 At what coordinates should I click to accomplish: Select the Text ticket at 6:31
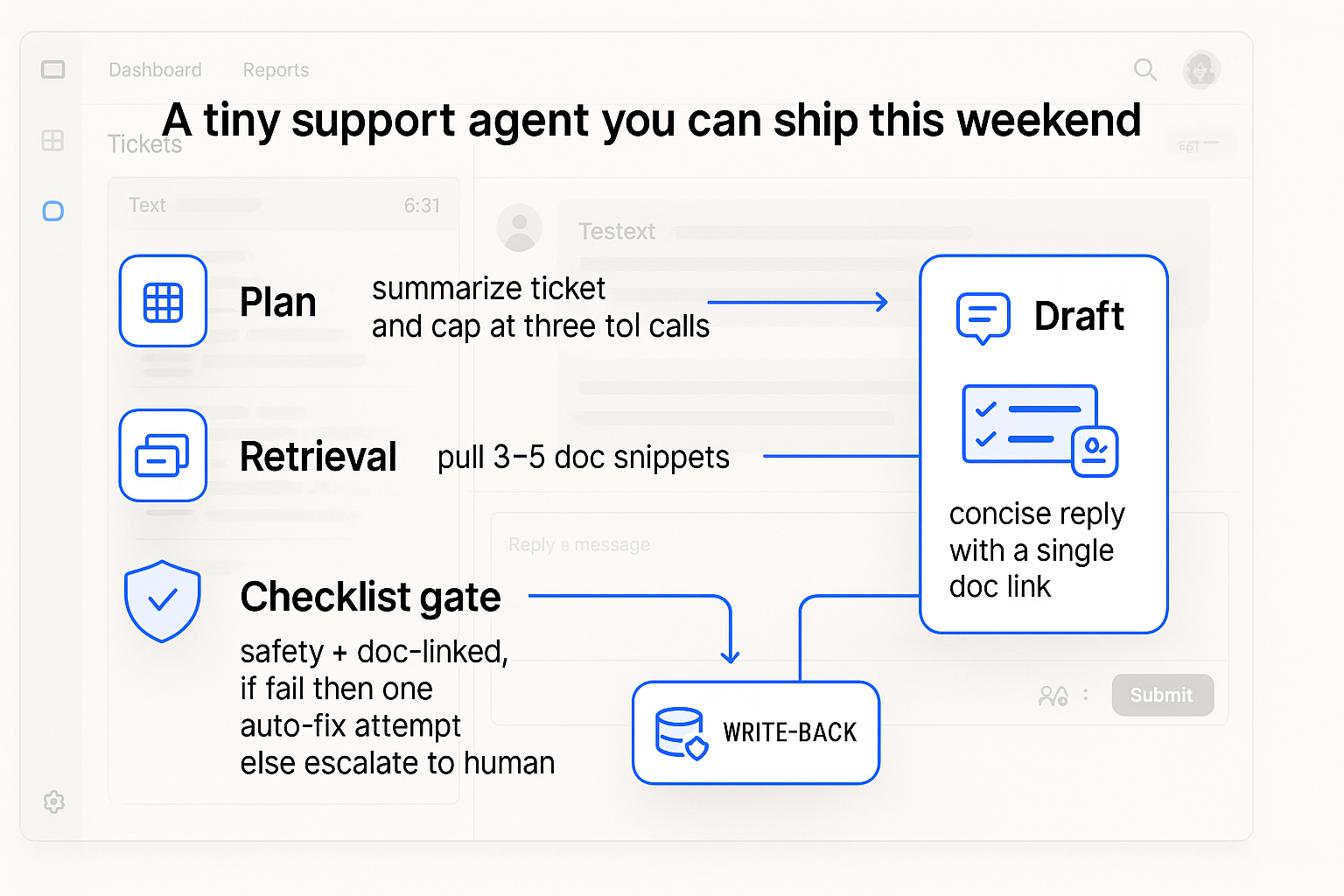283,206
